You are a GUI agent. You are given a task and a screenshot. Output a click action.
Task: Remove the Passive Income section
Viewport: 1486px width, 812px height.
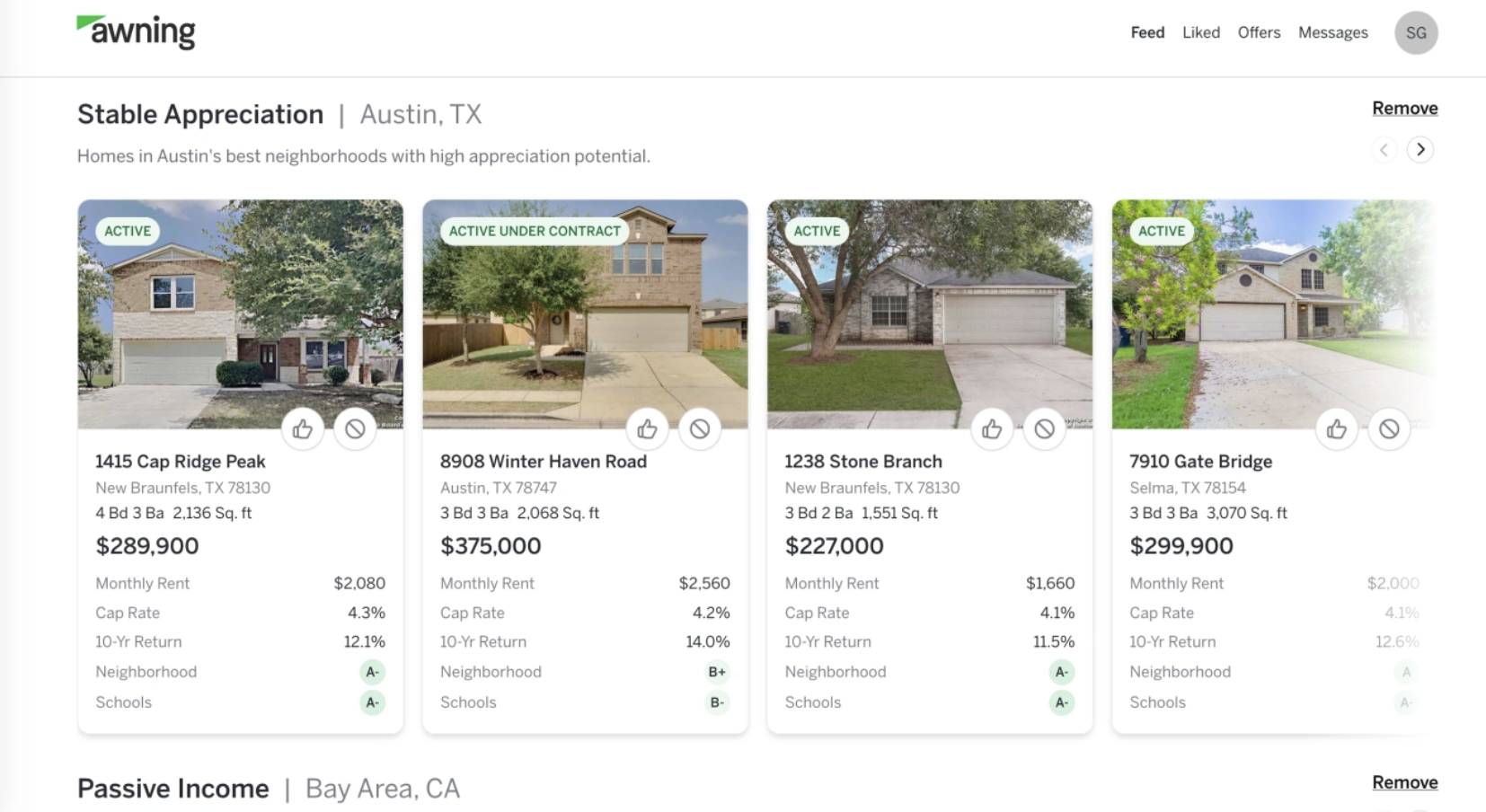coord(1404,782)
